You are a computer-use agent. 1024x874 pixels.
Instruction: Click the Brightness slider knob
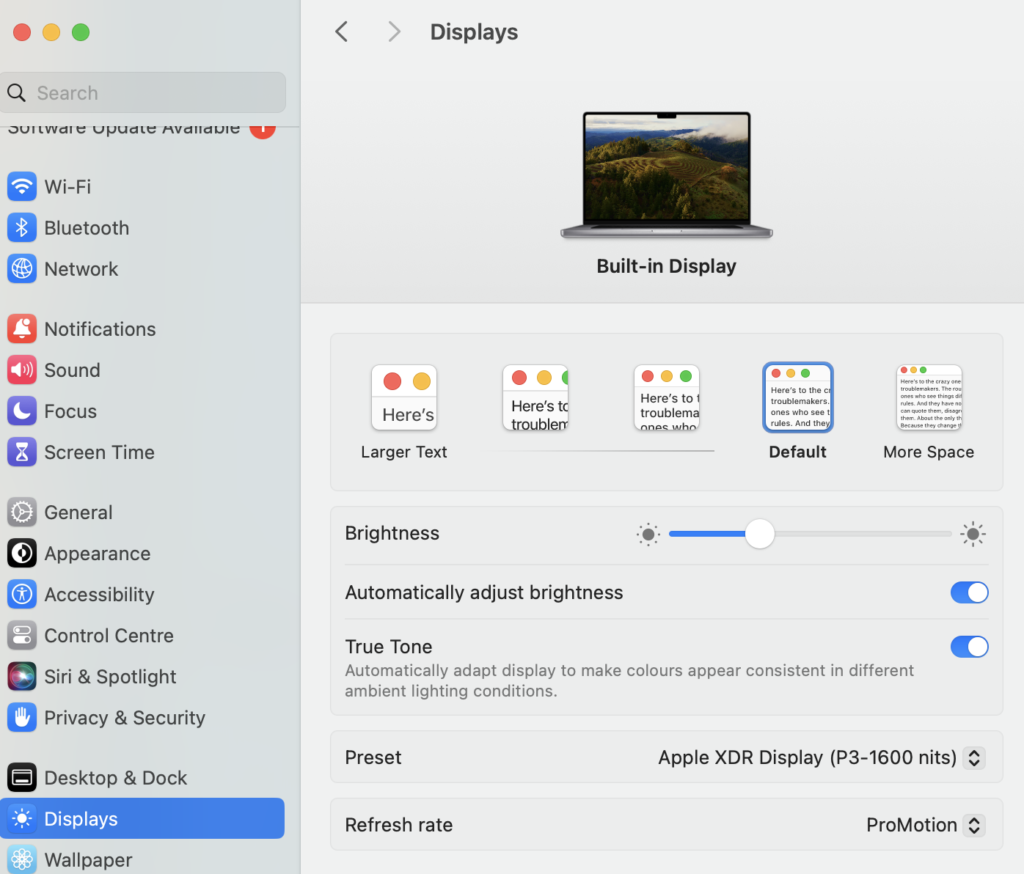(x=760, y=534)
